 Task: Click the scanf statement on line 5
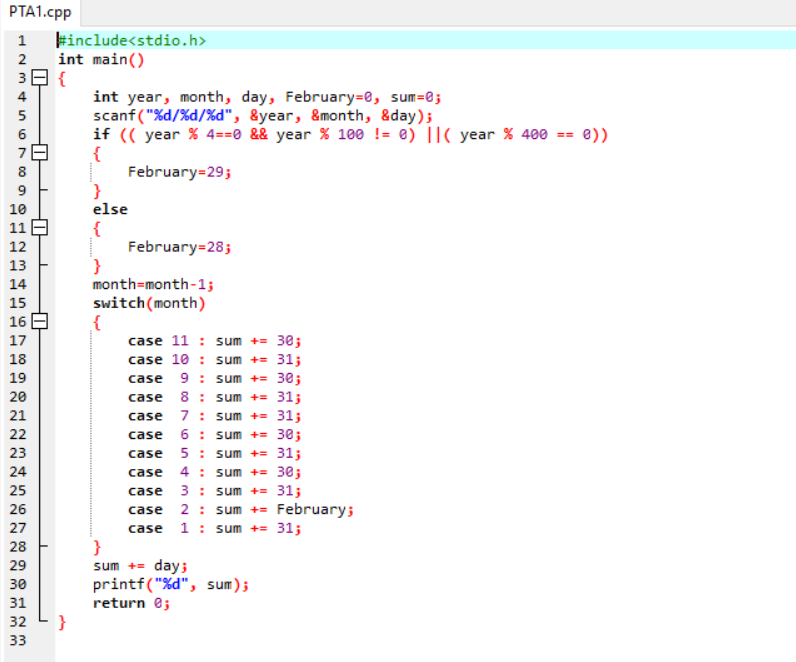click(x=262, y=116)
